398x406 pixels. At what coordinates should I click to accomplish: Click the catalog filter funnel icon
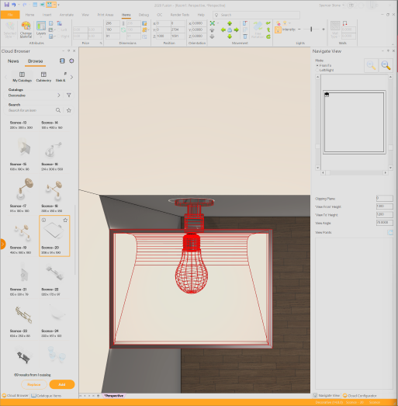[69, 95]
